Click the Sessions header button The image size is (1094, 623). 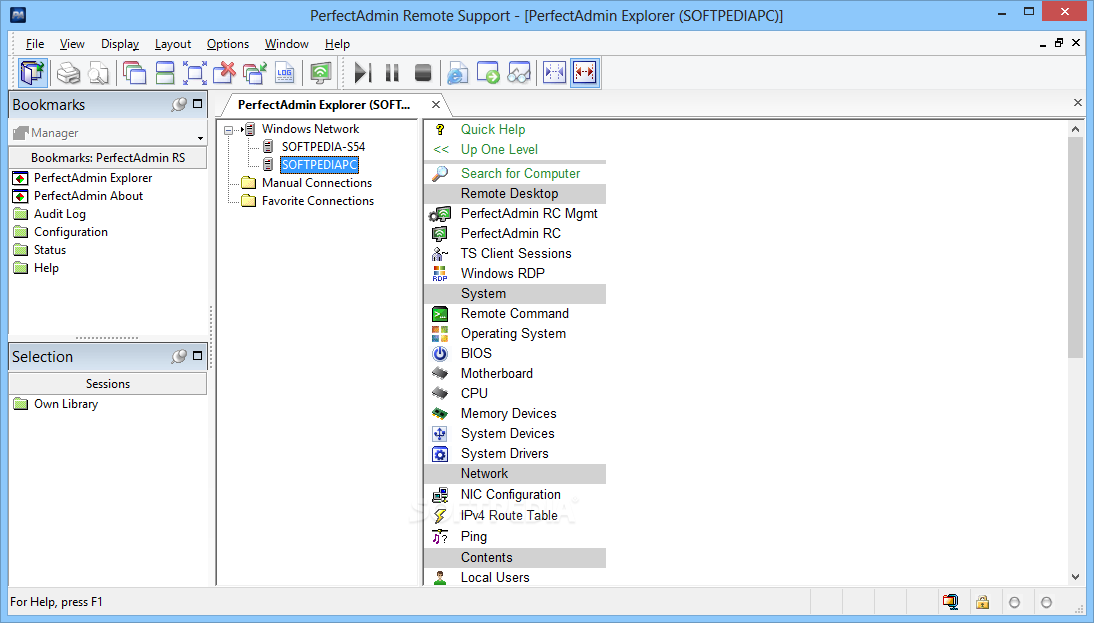coord(107,384)
